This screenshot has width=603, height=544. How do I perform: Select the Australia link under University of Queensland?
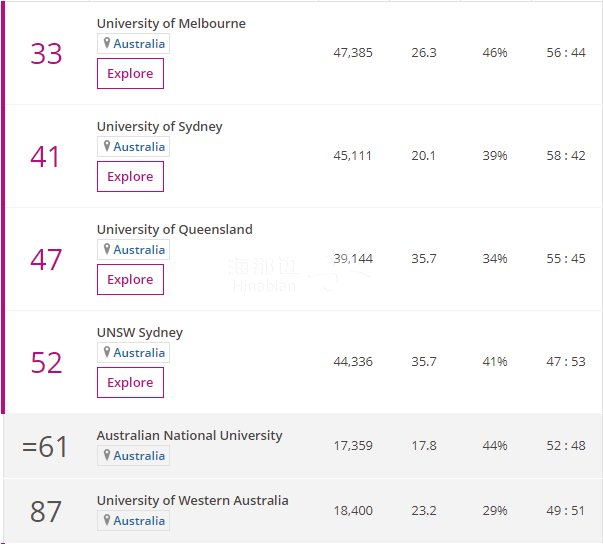139,250
